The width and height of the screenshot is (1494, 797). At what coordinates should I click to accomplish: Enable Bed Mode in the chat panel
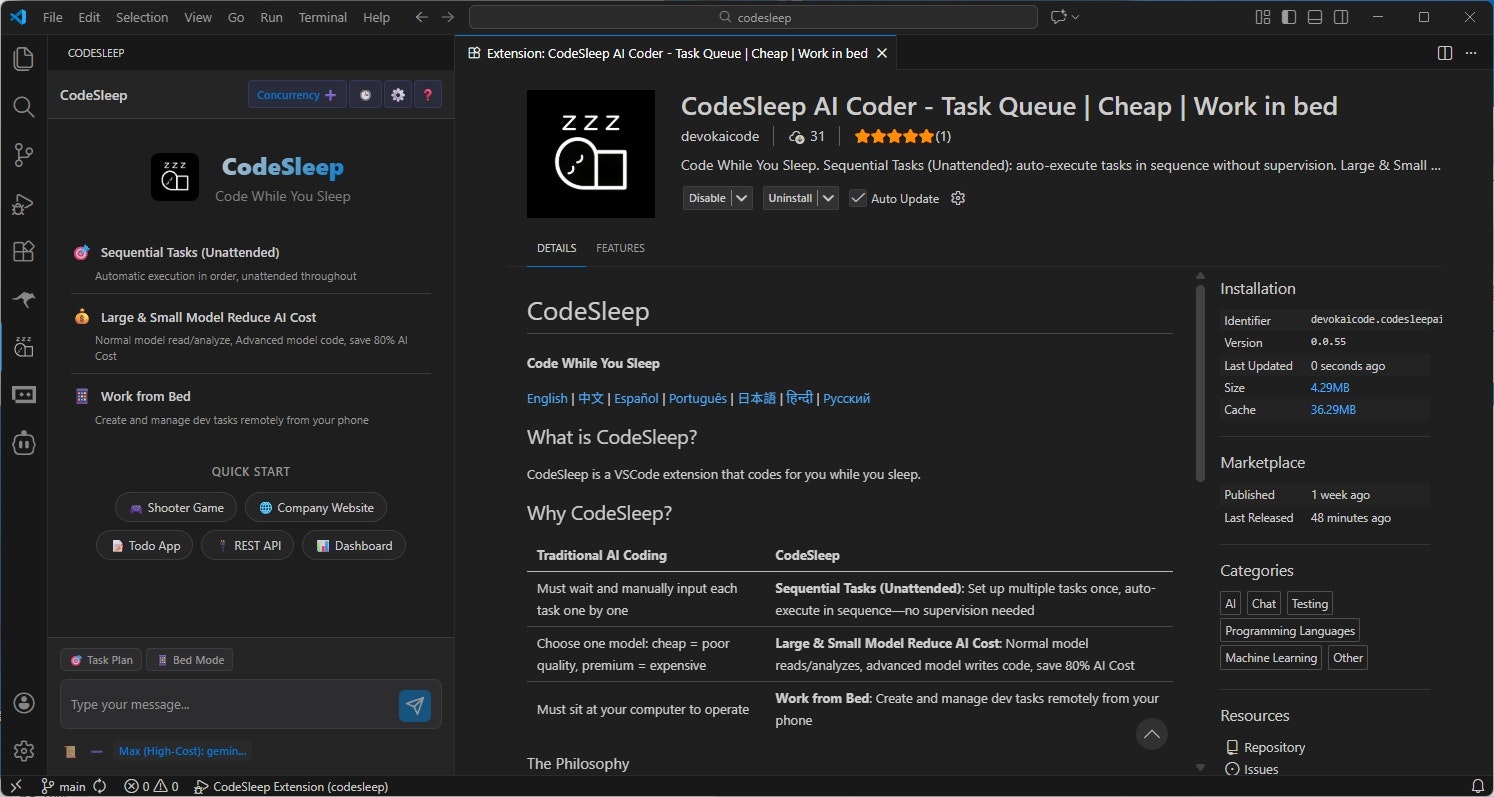pyautogui.click(x=189, y=659)
